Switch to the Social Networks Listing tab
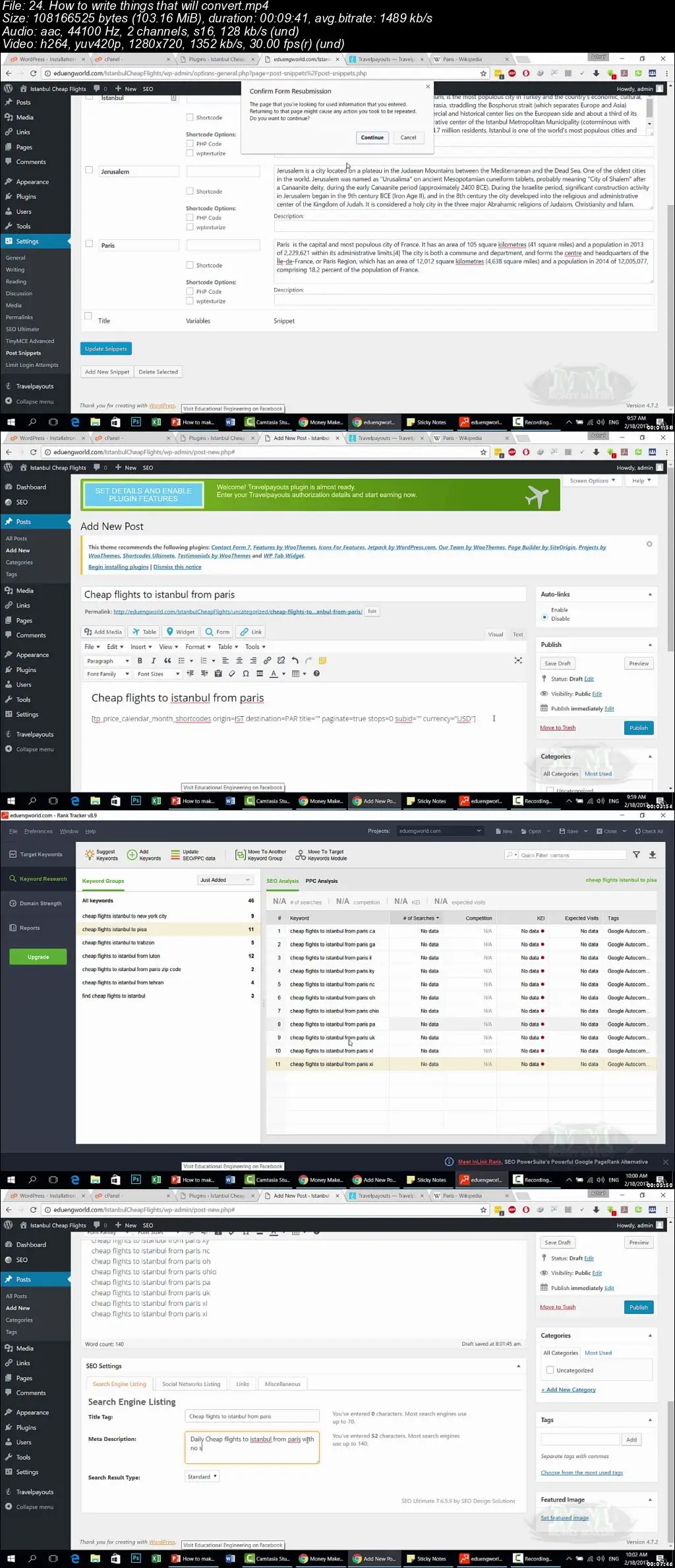This screenshot has height=1568, width=675. coord(191,1384)
